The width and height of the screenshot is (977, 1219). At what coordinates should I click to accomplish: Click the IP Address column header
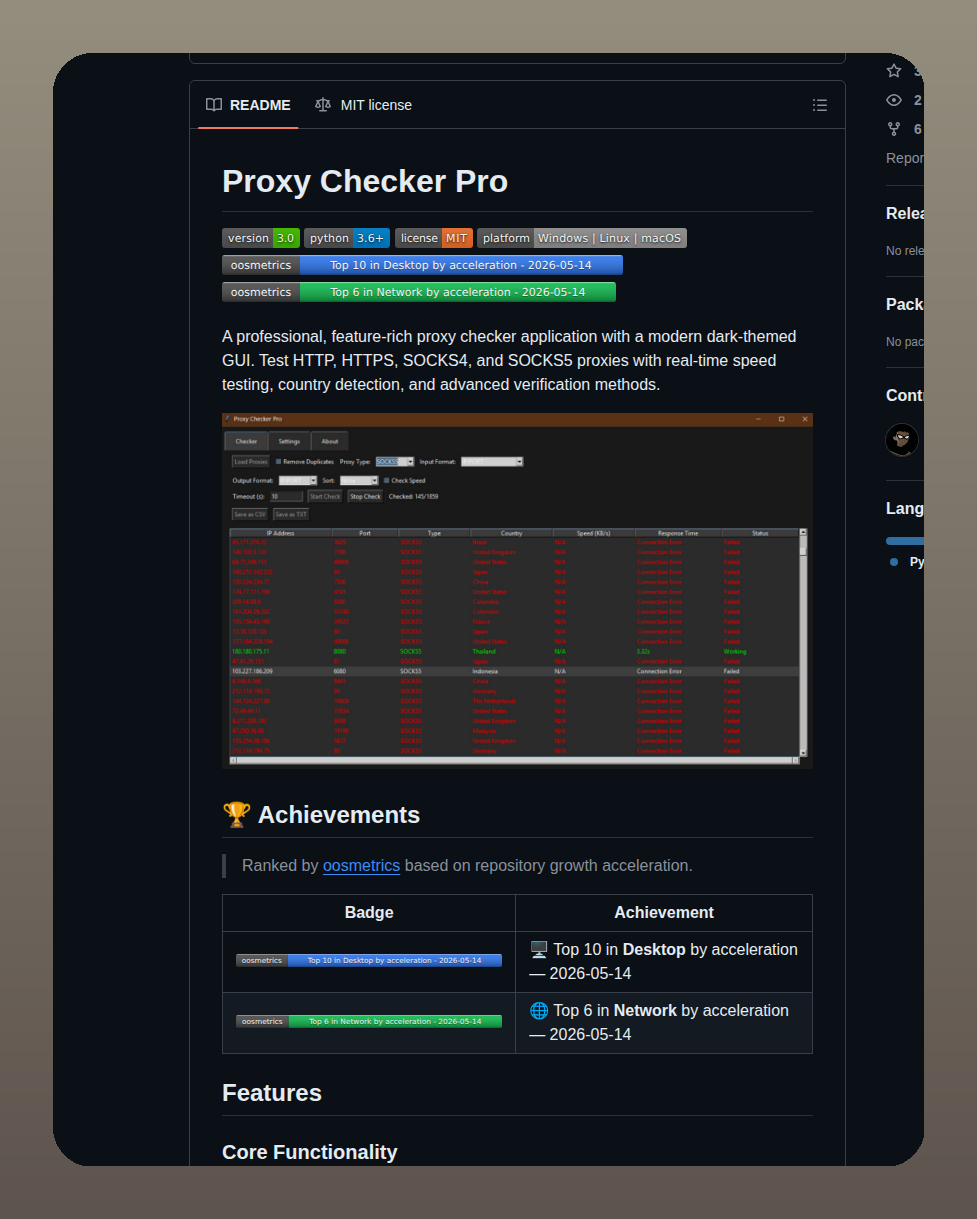point(281,533)
